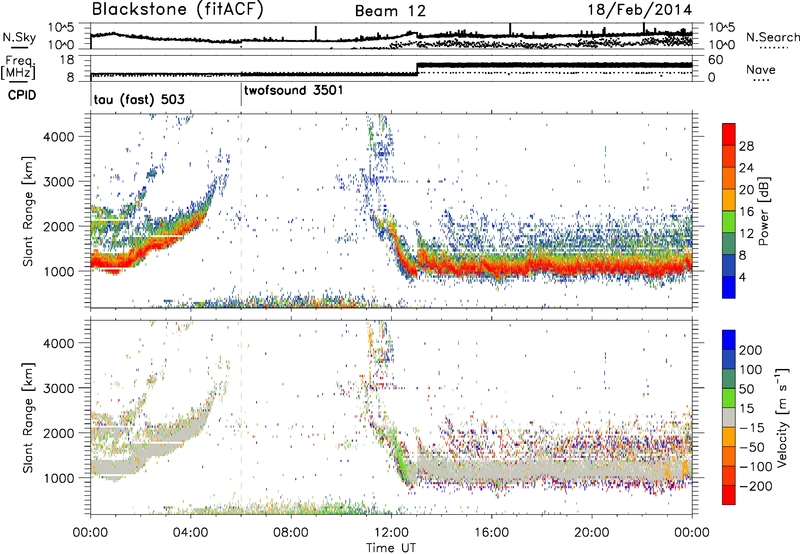The width and height of the screenshot is (800, 554).
Task: Click the '12:00' time axis tick label
Action: (391, 533)
